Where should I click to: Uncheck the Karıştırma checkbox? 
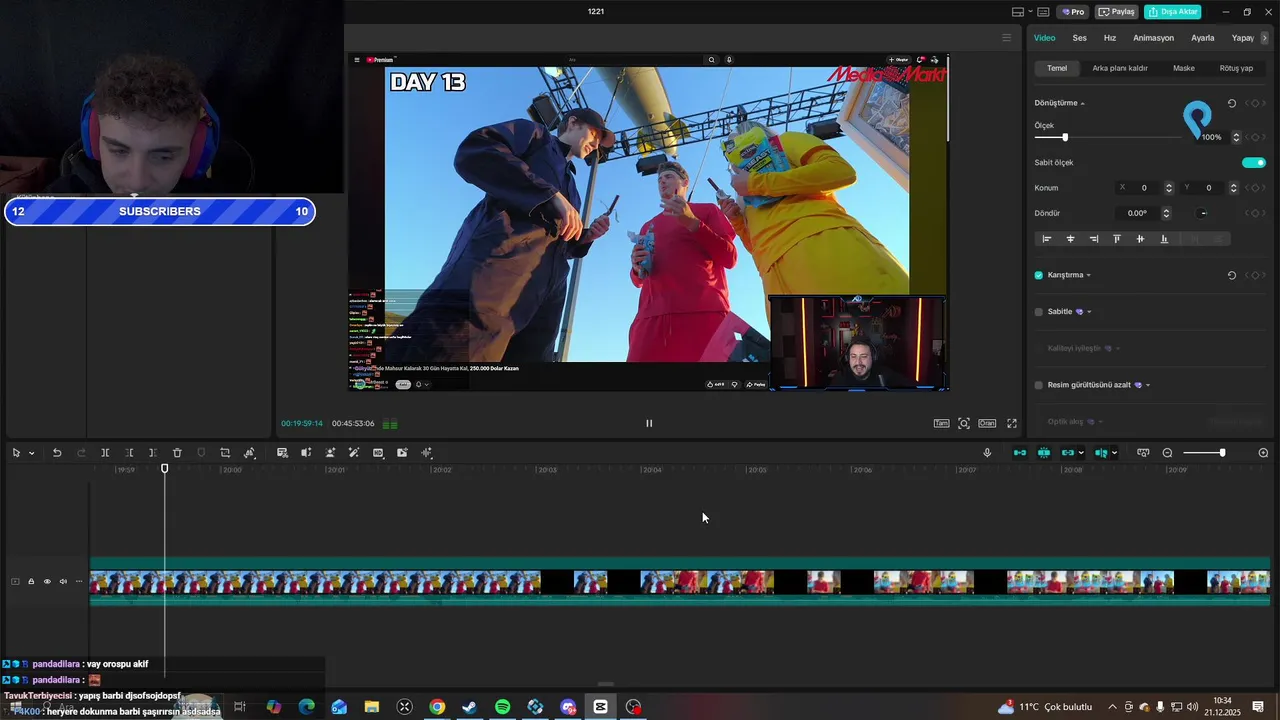(x=1039, y=275)
